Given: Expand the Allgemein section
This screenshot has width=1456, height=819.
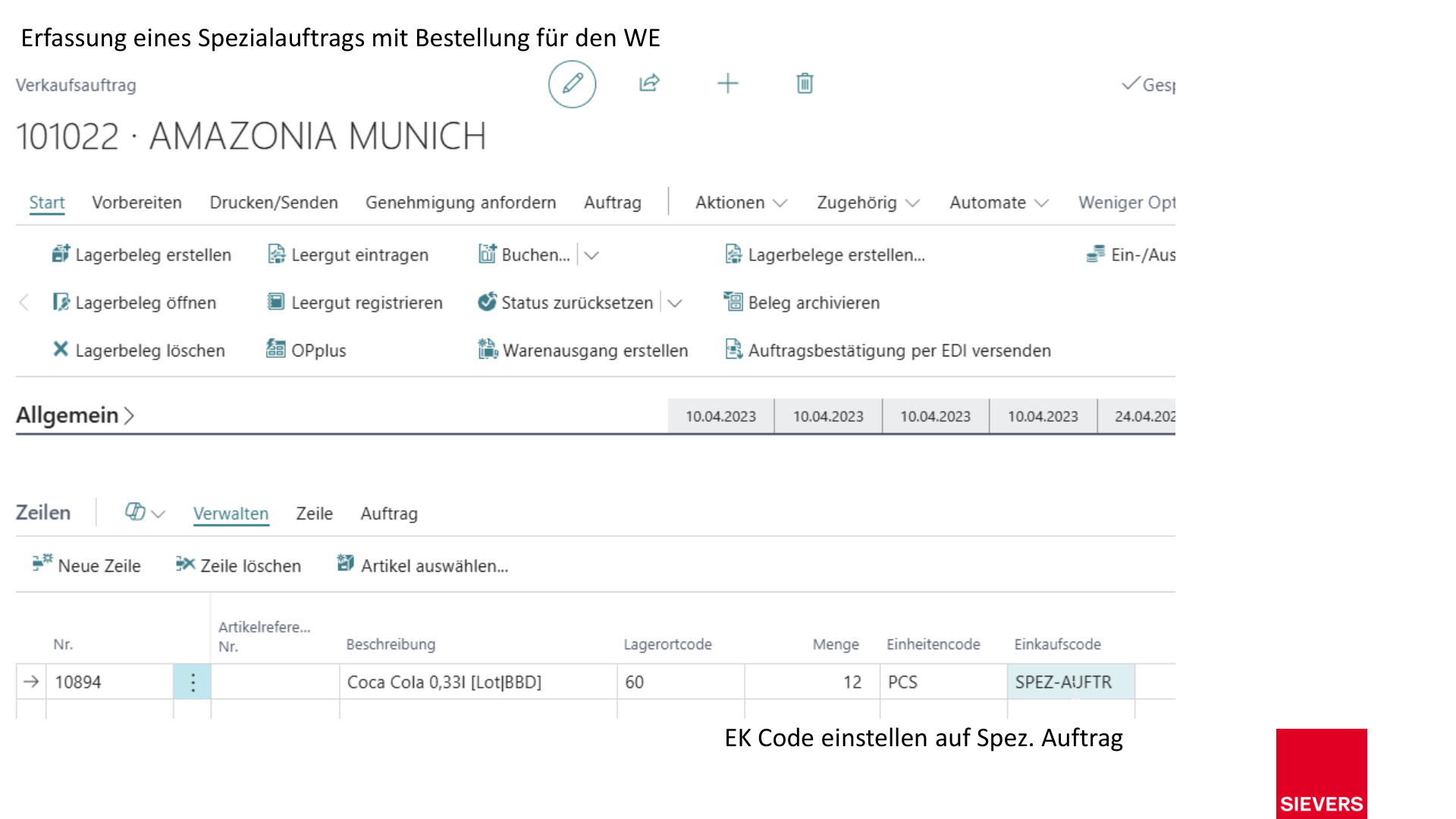Looking at the screenshot, I should (75, 416).
